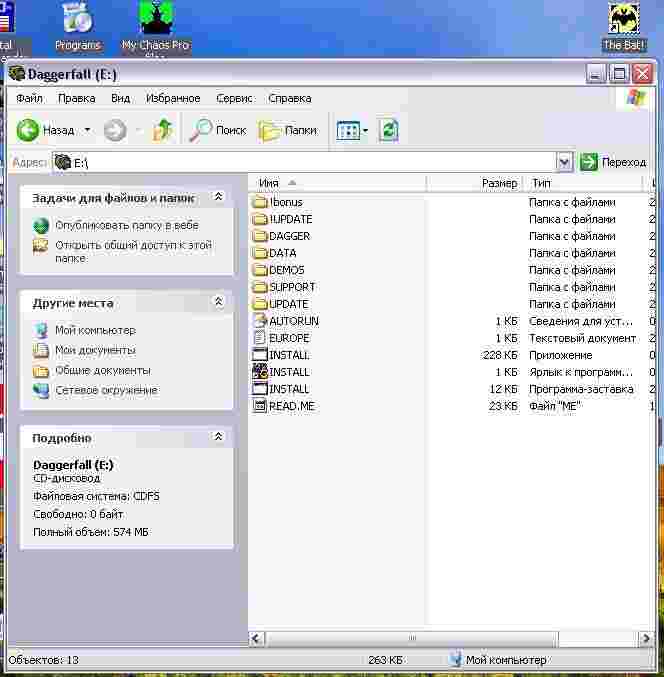The width and height of the screenshot is (664, 677).
Task: Click Опубликовать папку в вебе link
Action: click(x=126, y=226)
